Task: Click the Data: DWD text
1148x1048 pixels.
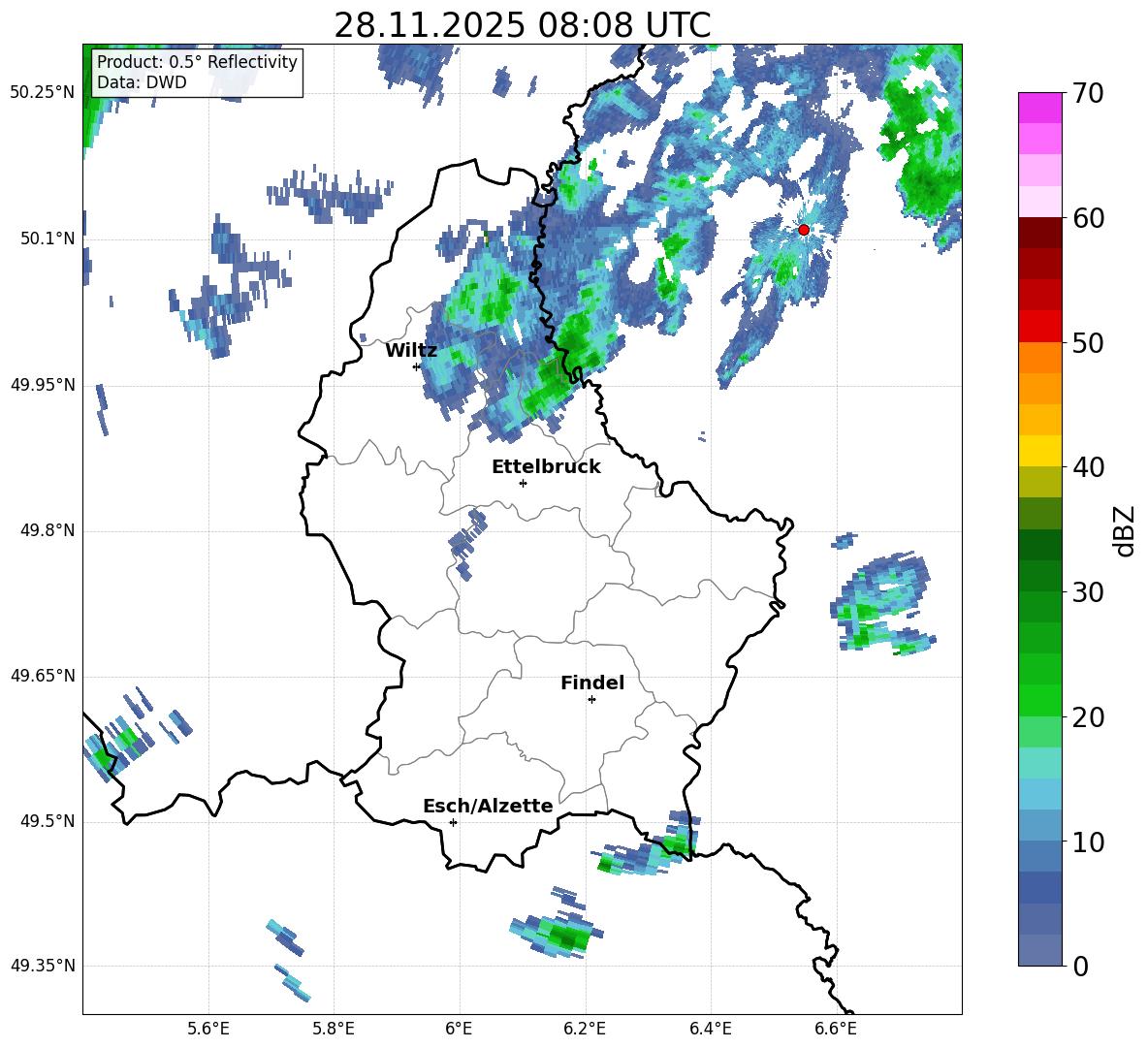Action: (x=142, y=82)
